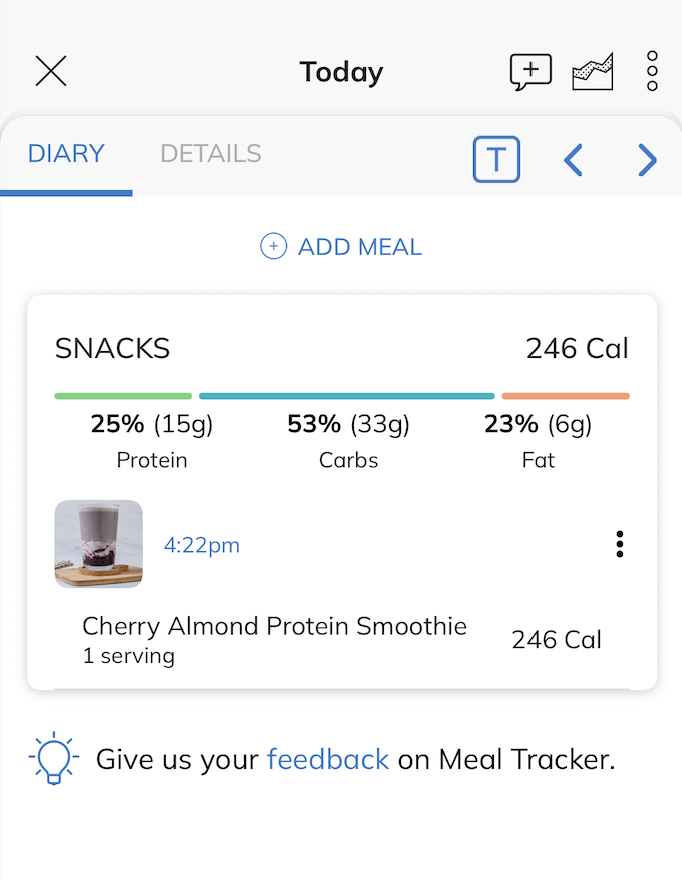Click the plus circle beside Add Meal

pos(273,247)
